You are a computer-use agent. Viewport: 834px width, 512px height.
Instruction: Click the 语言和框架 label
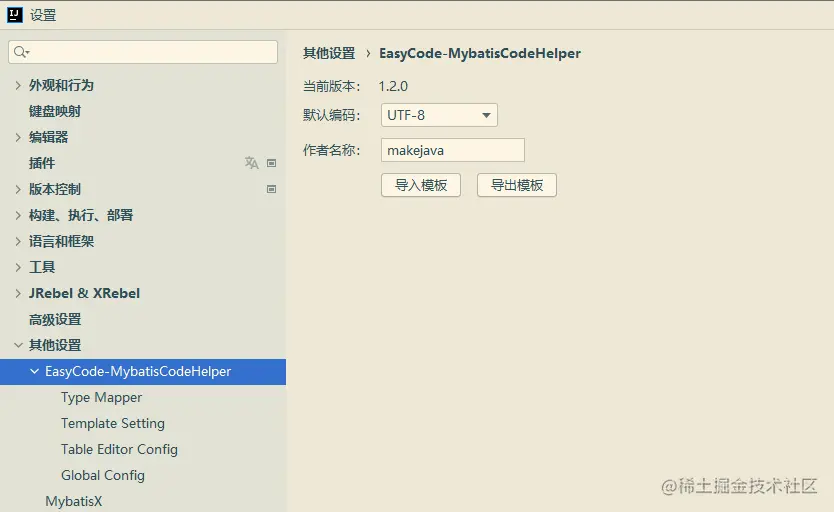pos(61,241)
